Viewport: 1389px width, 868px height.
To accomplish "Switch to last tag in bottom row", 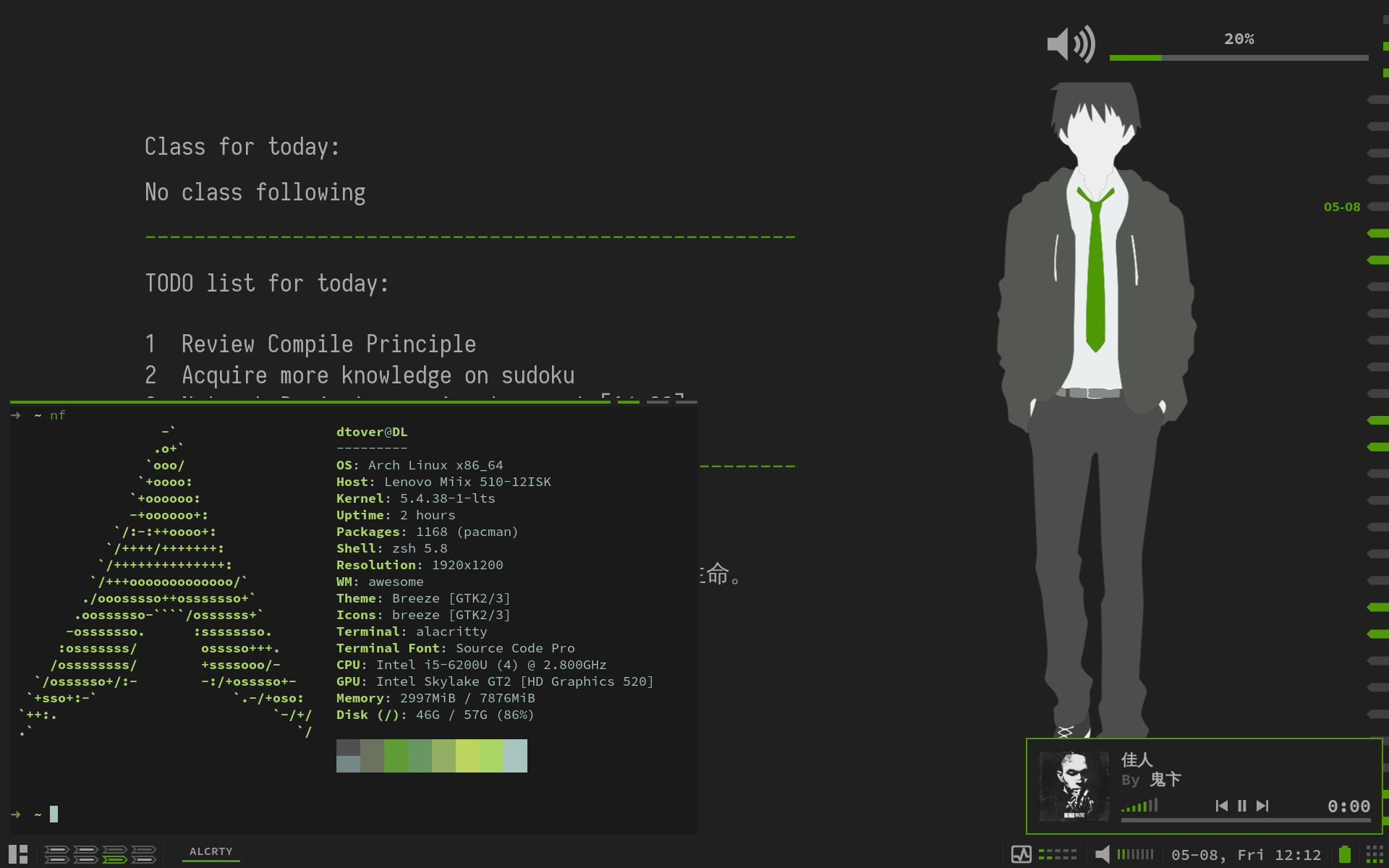I will [x=143, y=859].
